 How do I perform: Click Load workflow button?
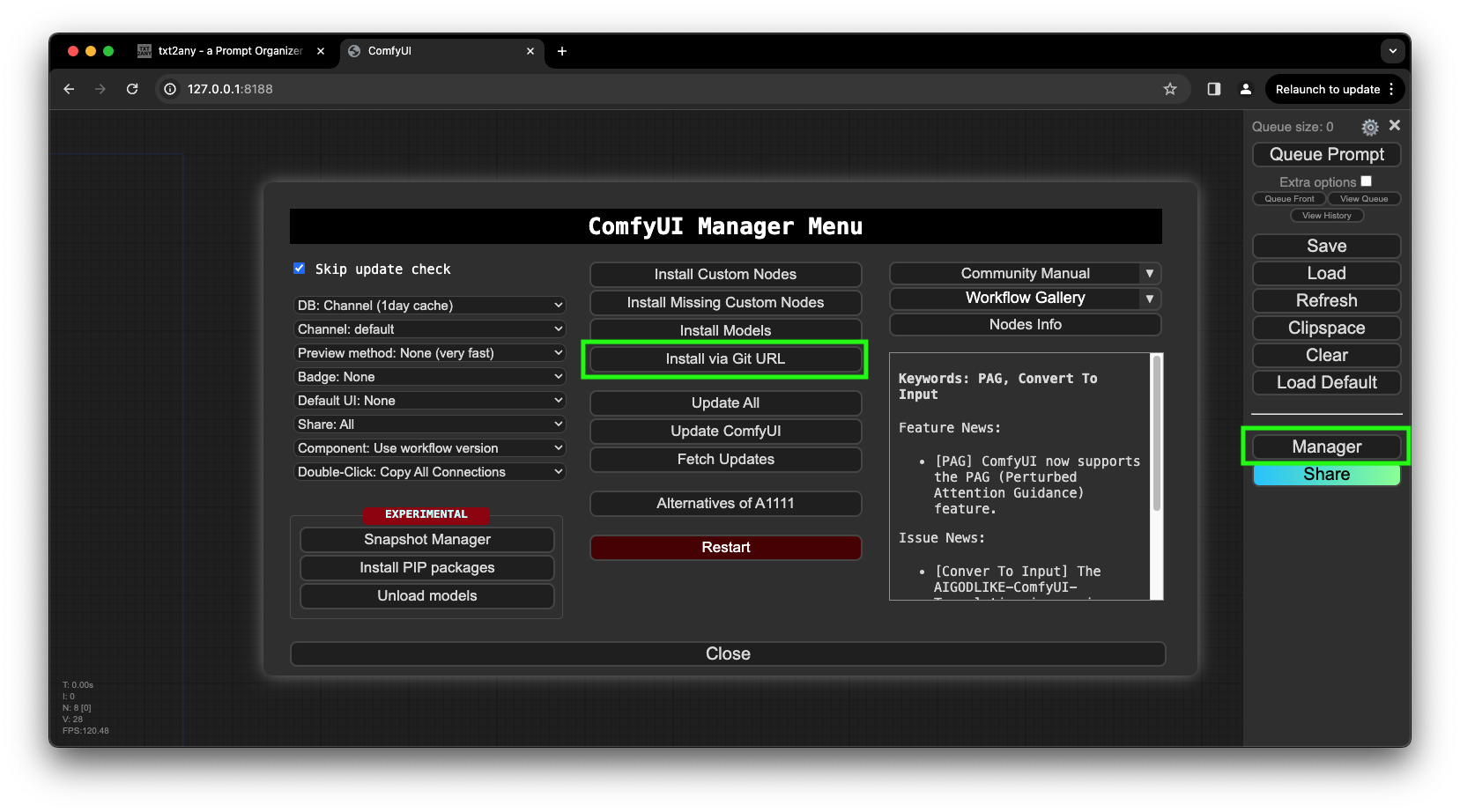click(x=1326, y=274)
